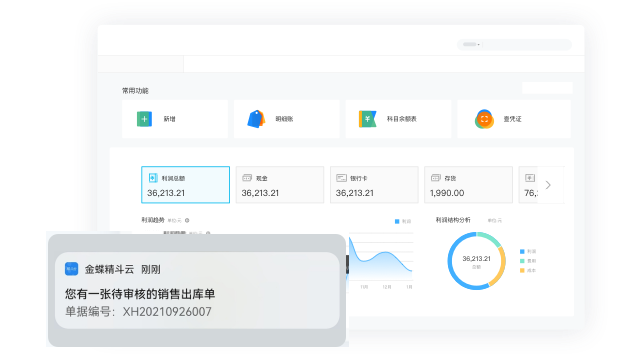The width and height of the screenshot is (640, 360).
Task: Toggle the blue 利润 legend above line chart
Action: pyautogui.click(x=403, y=221)
